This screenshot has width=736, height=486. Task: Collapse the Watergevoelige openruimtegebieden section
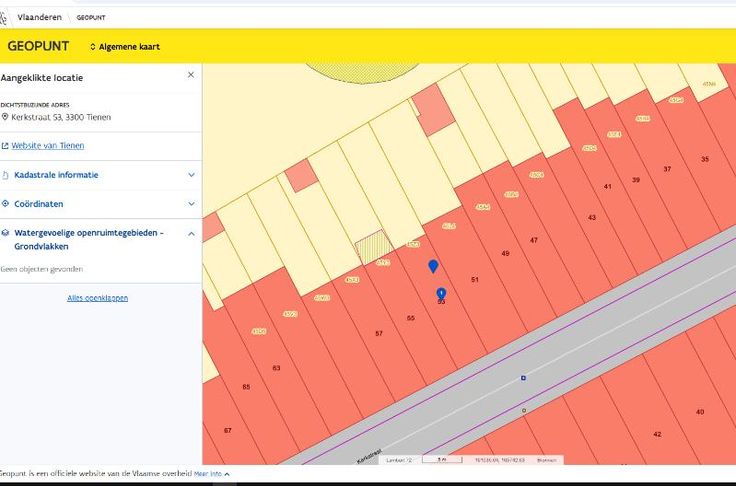pyautogui.click(x=191, y=233)
